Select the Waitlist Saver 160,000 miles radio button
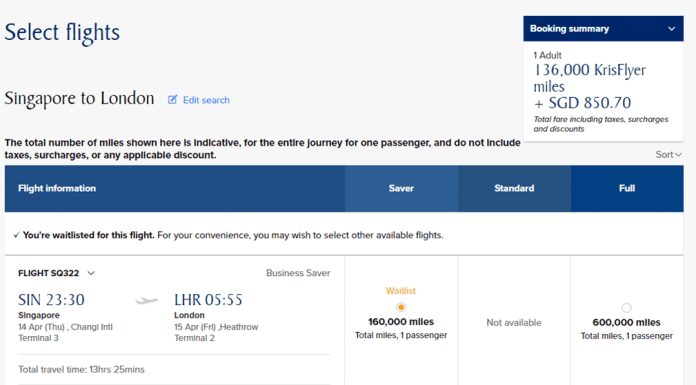Viewport: 696px width, 385px height. [401, 307]
